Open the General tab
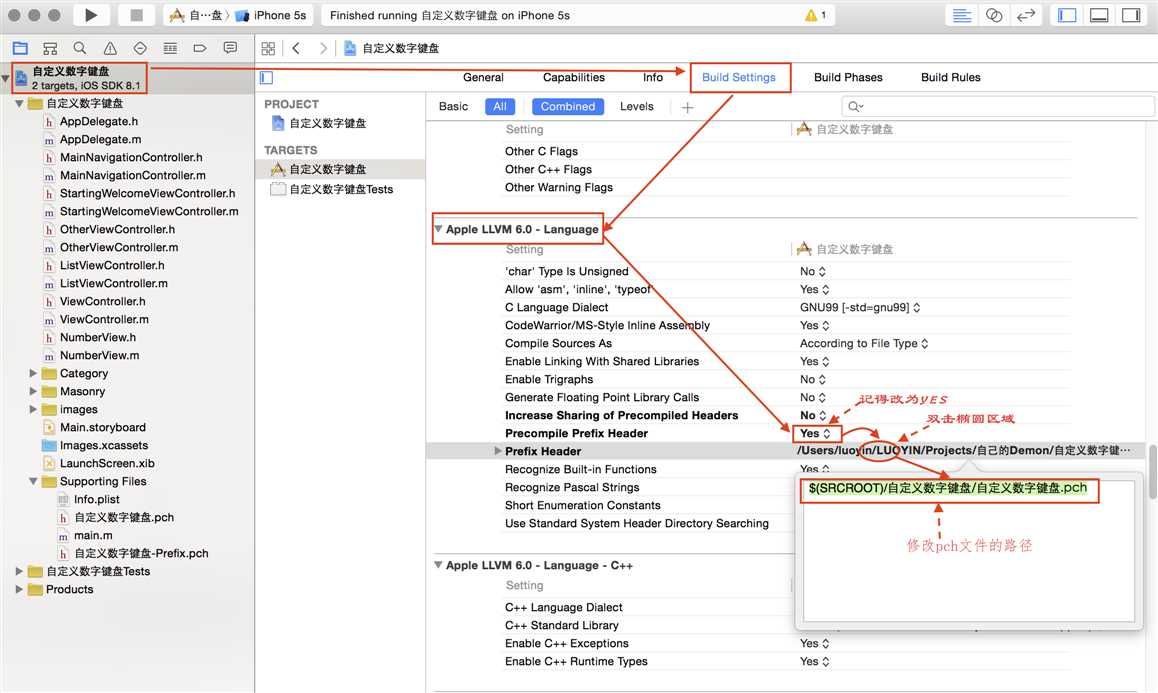 pos(483,77)
